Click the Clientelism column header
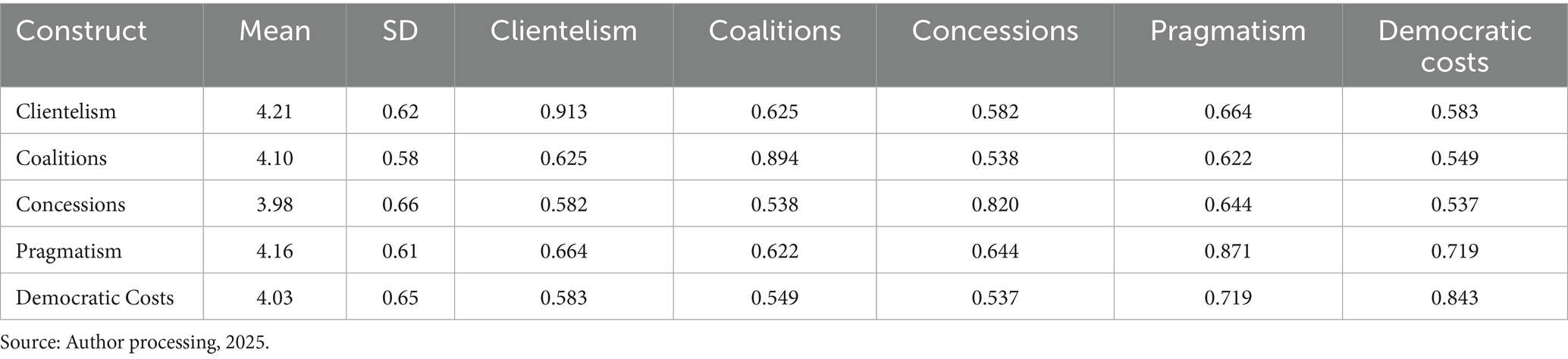1568x359 pixels. click(x=563, y=31)
